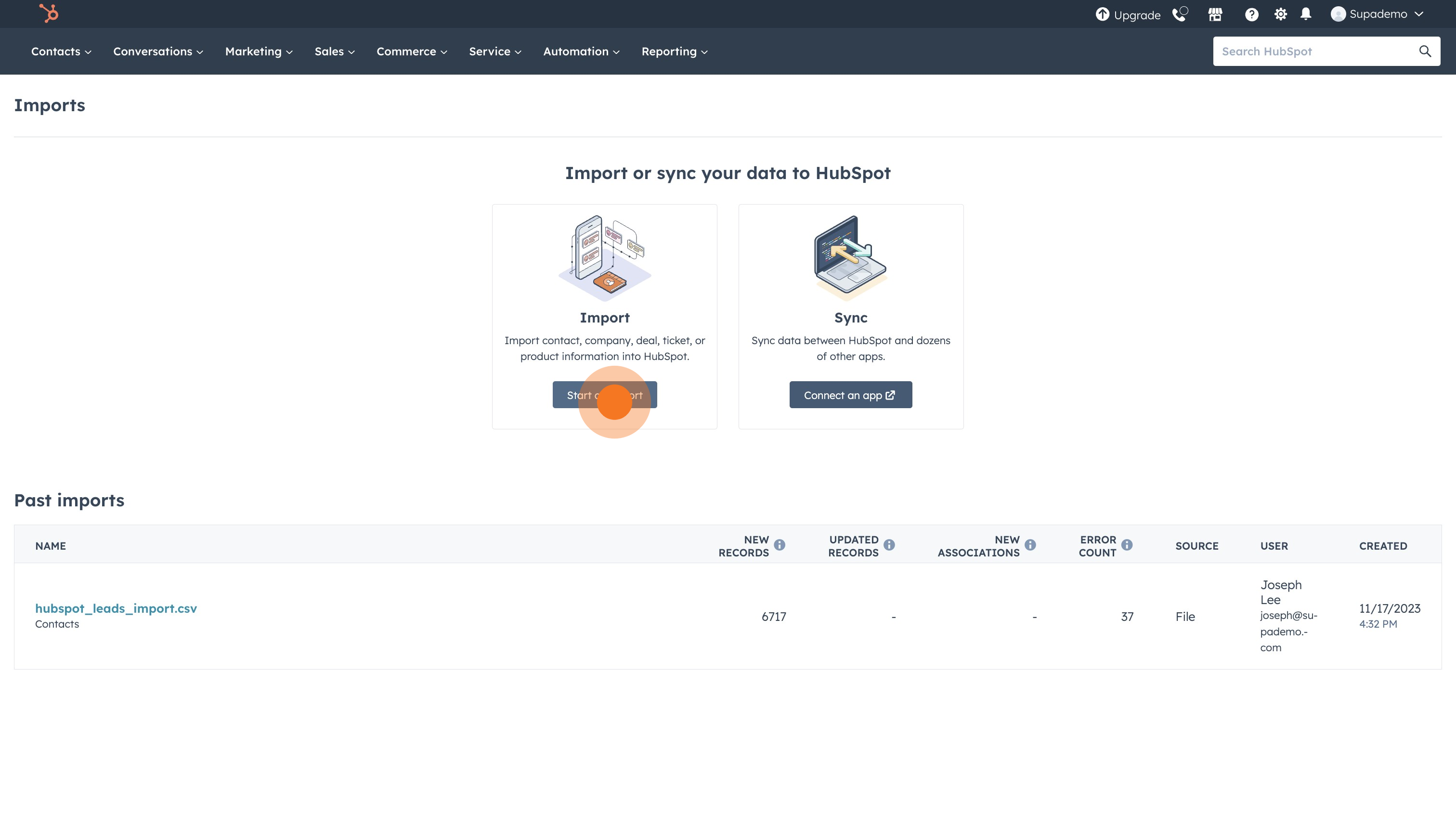Click the search magnifier icon
This screenshot has width=1456, height=825.
[1425, 52]
